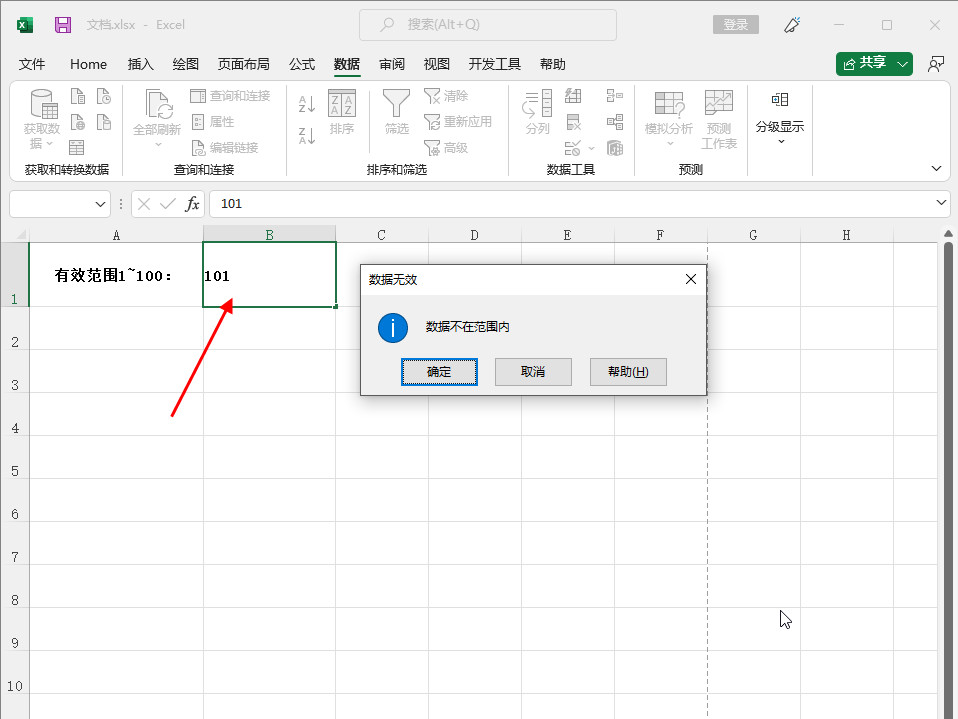Switch to the 插入 (Insert) tab

point(140,64)
